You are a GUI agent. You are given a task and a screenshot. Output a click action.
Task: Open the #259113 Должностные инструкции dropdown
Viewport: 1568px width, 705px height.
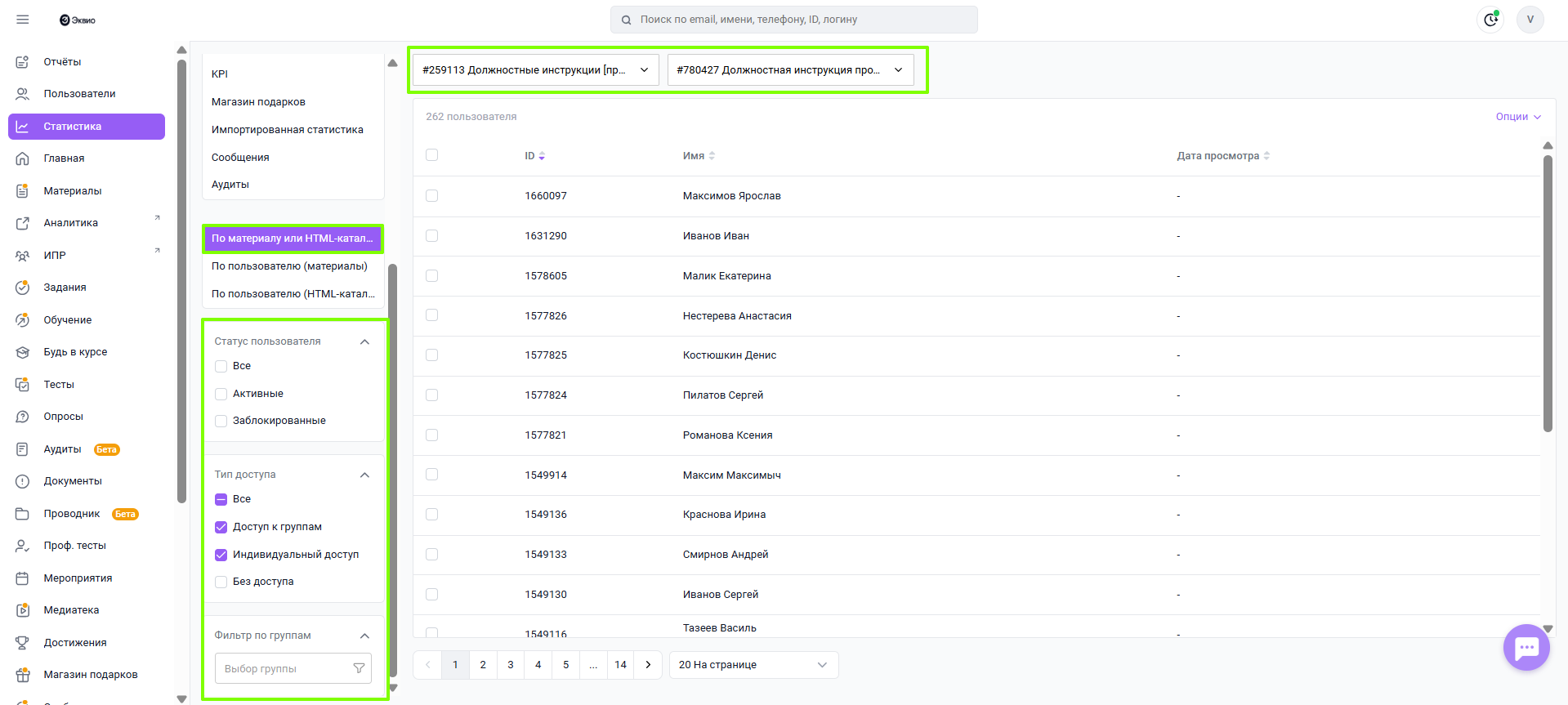coord(535,70)
